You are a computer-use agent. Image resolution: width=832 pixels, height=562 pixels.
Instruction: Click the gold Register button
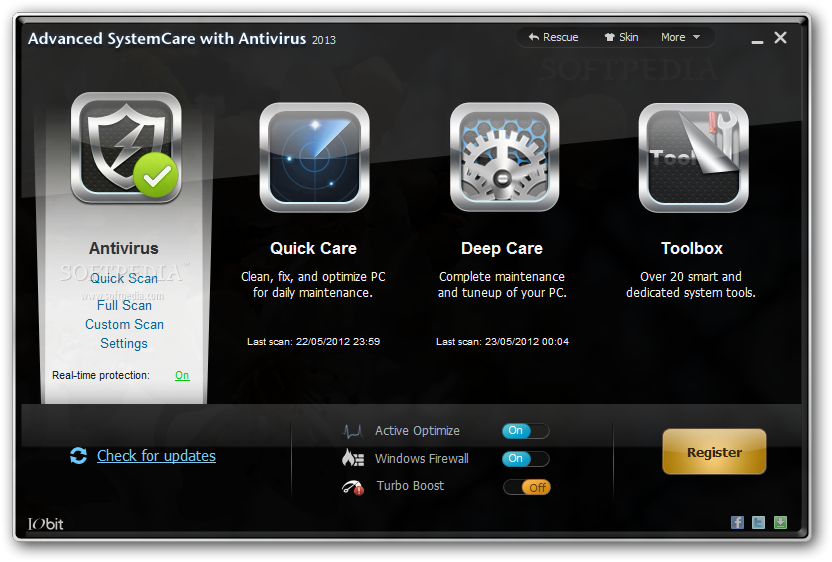click(x=714, y=452)
